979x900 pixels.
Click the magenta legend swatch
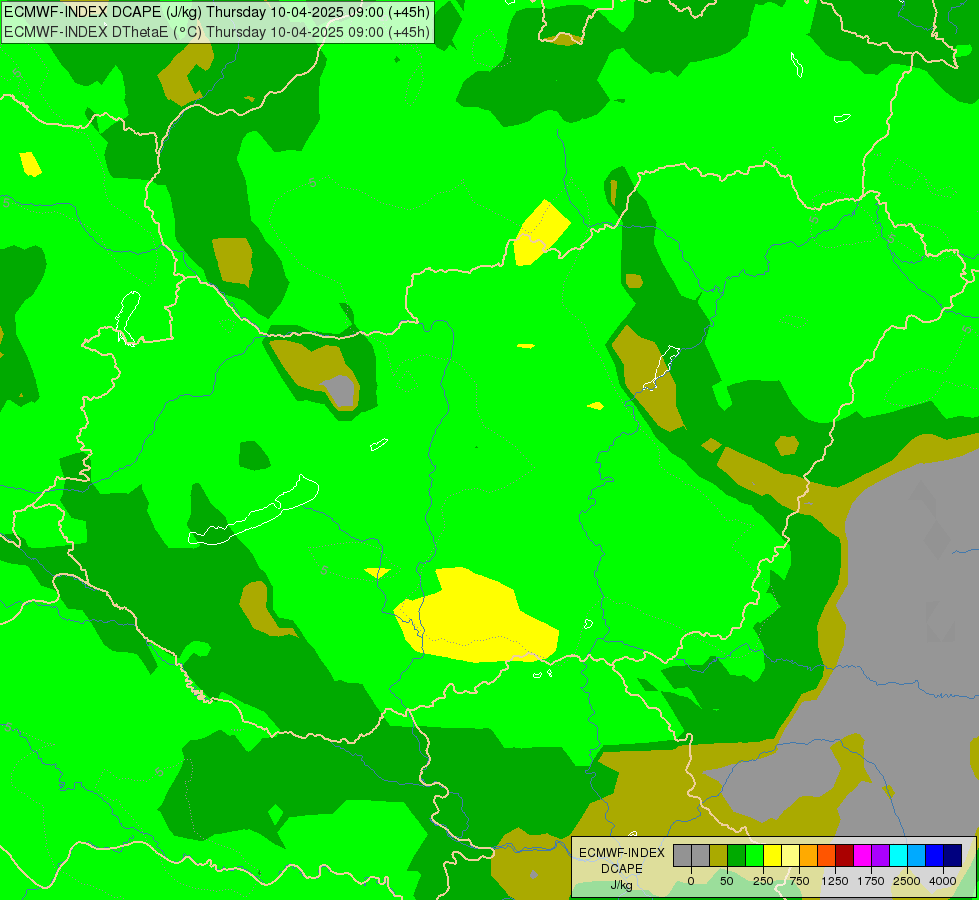(x=862, y=855)
